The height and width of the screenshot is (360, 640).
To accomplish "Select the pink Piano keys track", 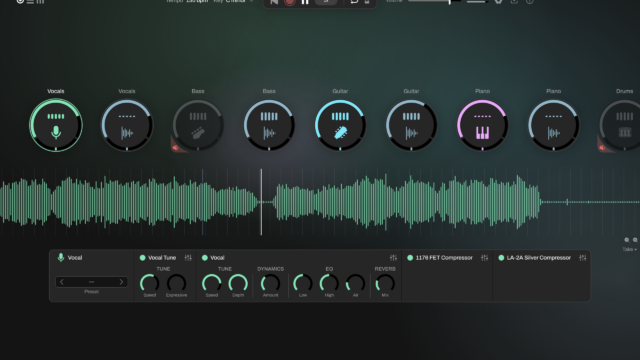I will coord(482,125).
